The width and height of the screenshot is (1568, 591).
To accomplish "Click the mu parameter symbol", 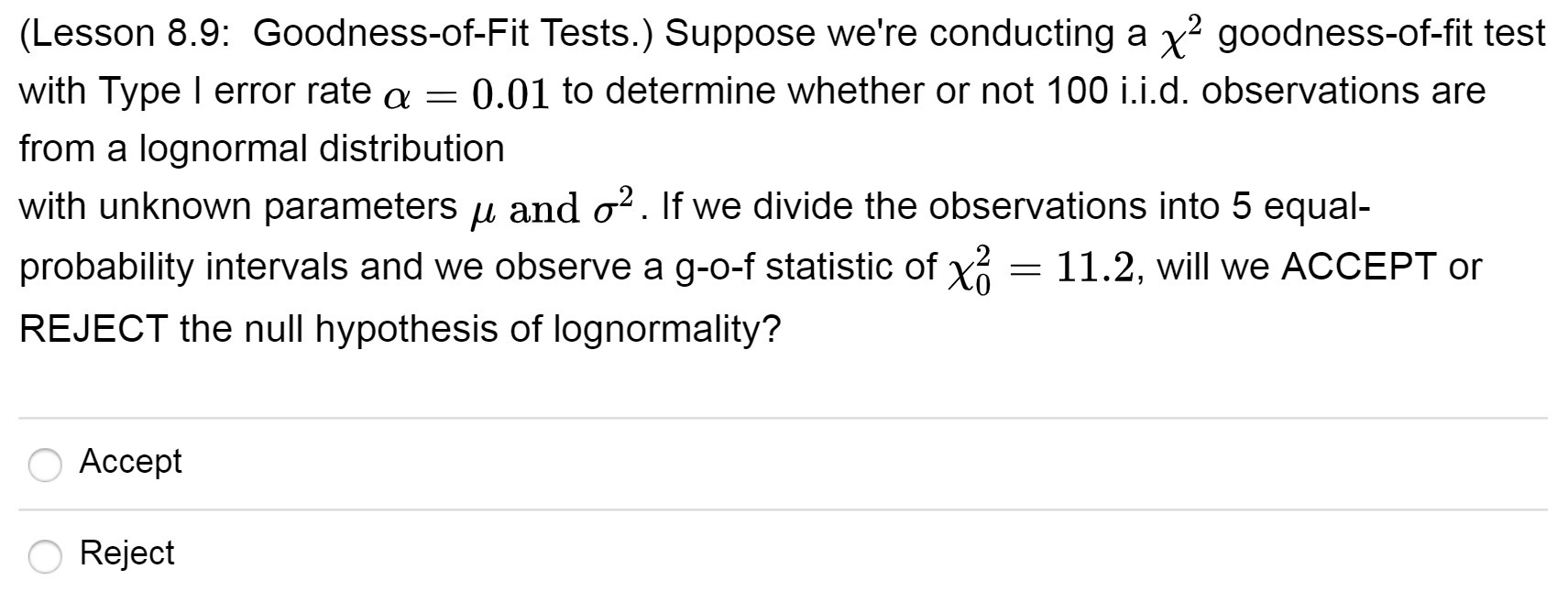I will [x=480, y=211].
